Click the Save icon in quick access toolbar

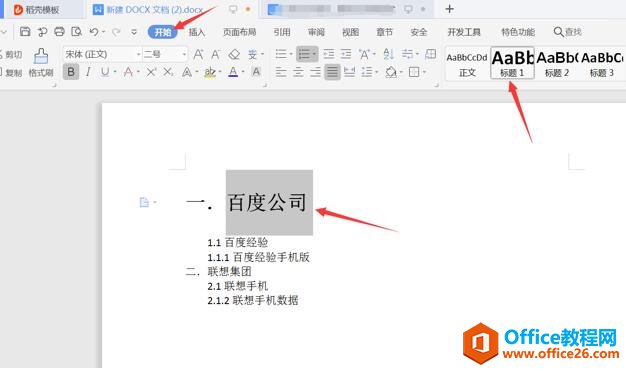25,32
